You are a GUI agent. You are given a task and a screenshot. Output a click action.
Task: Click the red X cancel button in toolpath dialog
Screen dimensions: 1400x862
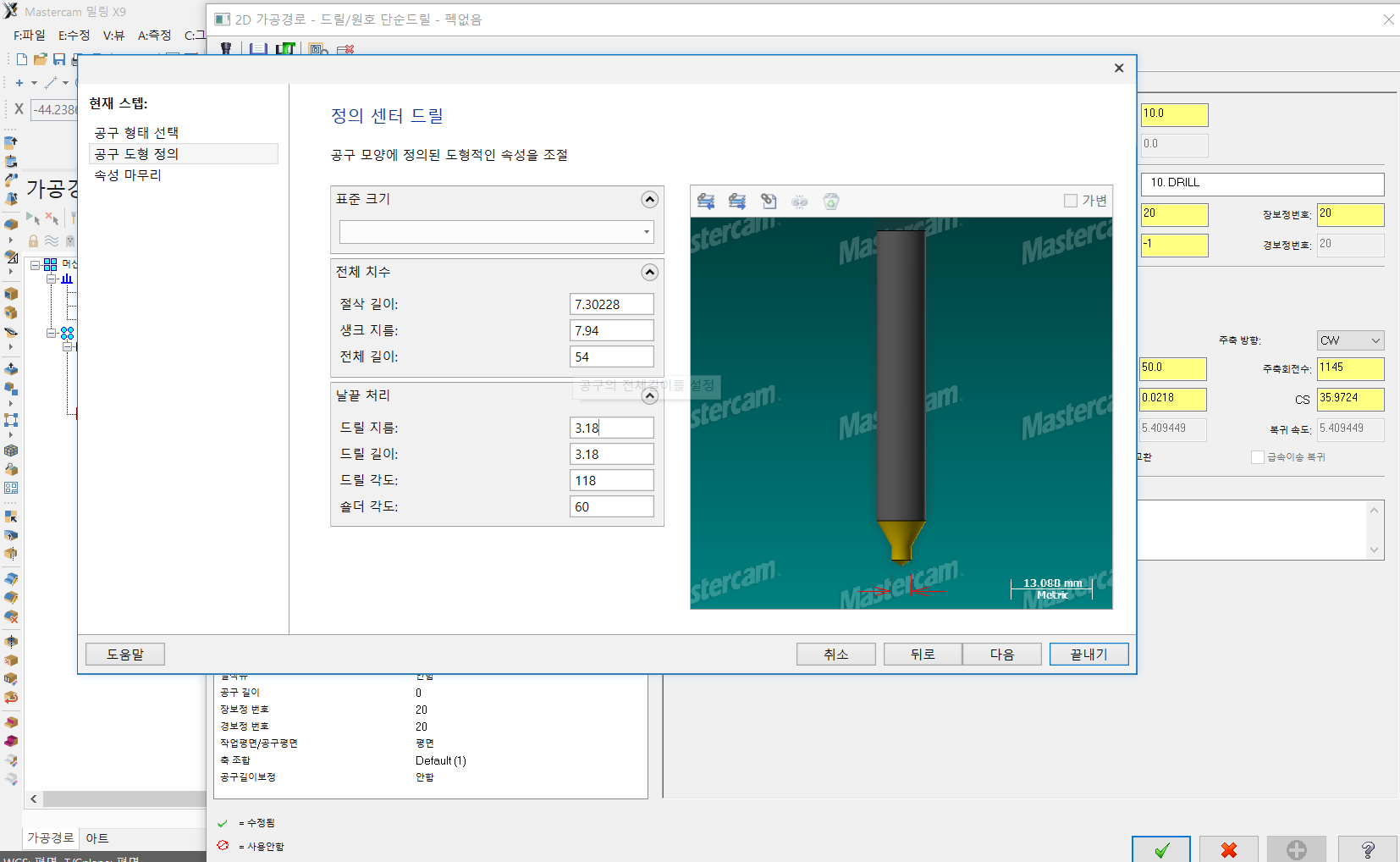[1229, 849]
